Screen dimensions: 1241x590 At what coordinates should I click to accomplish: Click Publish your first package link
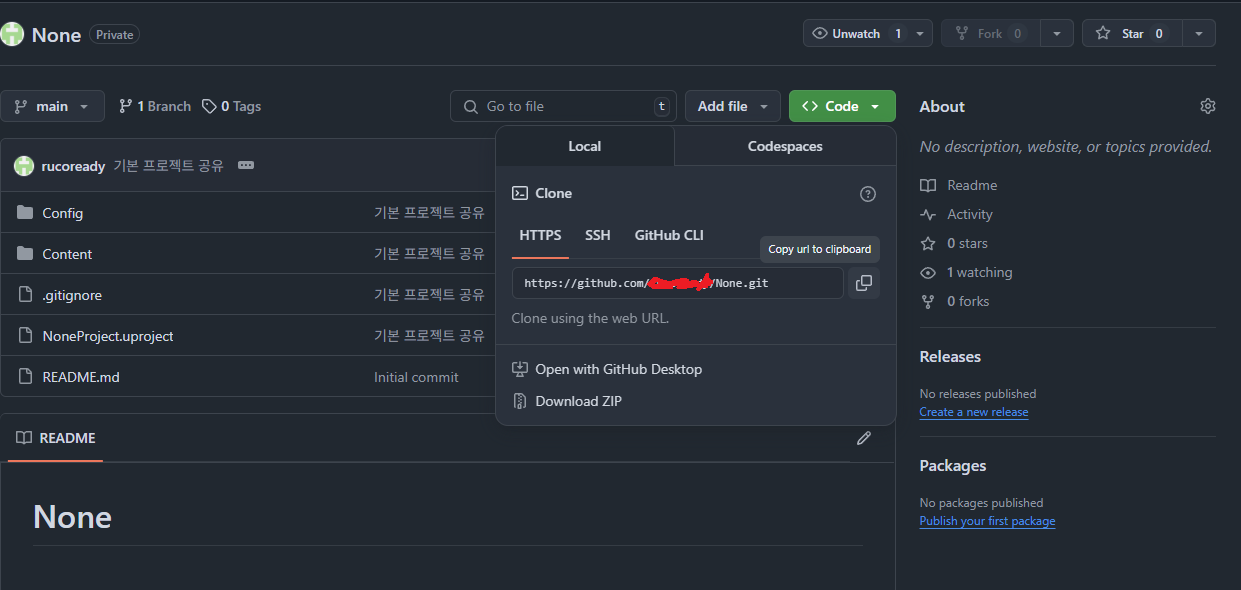pos(987,521)
